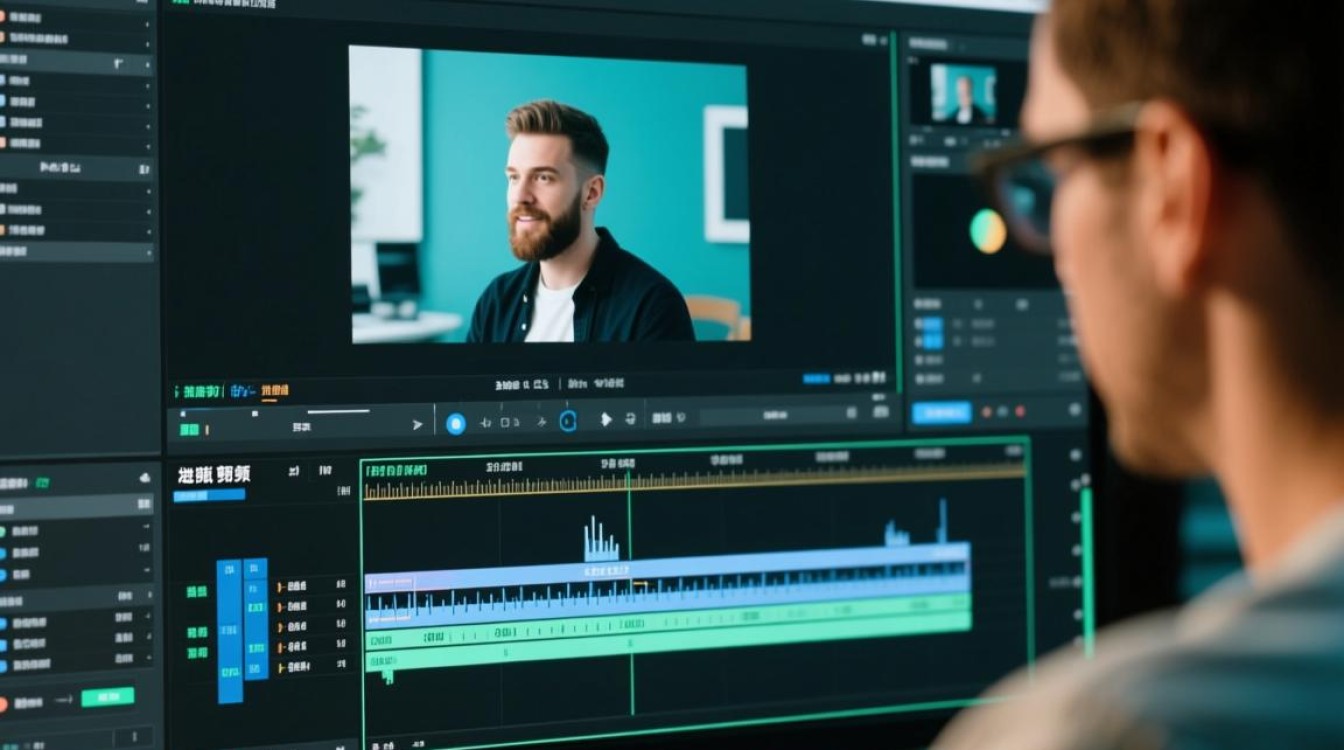1344x750 pixels.
Task: Click the green button in lower-left panel
Action: pos(107,697)
